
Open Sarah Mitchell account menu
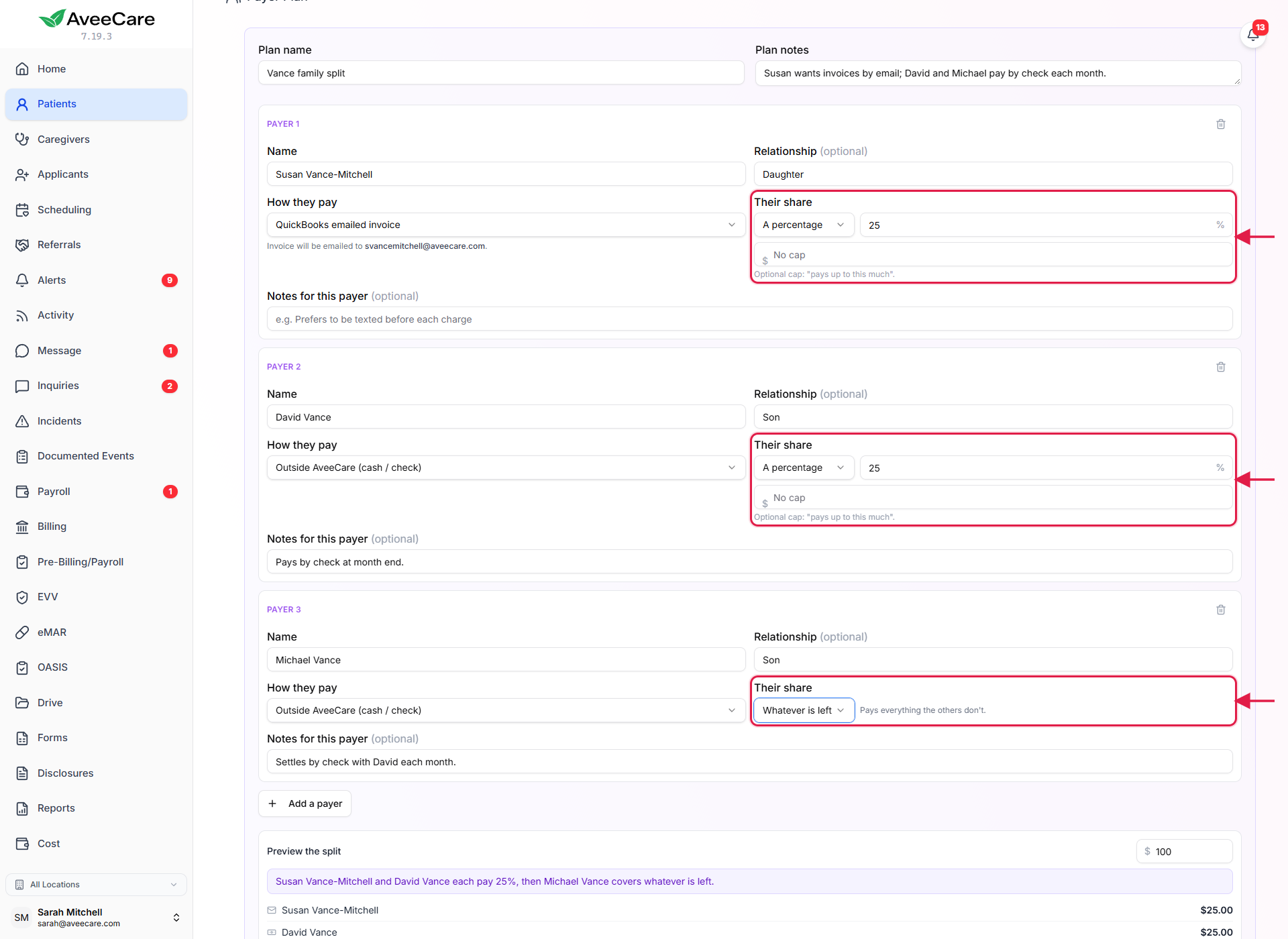click(x=96, y=918)
